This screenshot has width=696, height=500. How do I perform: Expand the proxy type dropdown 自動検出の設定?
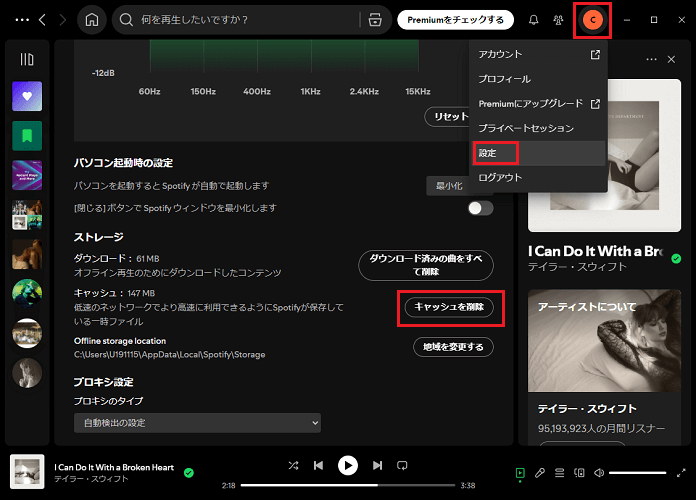pyautogui.click(x=197, y=423)
